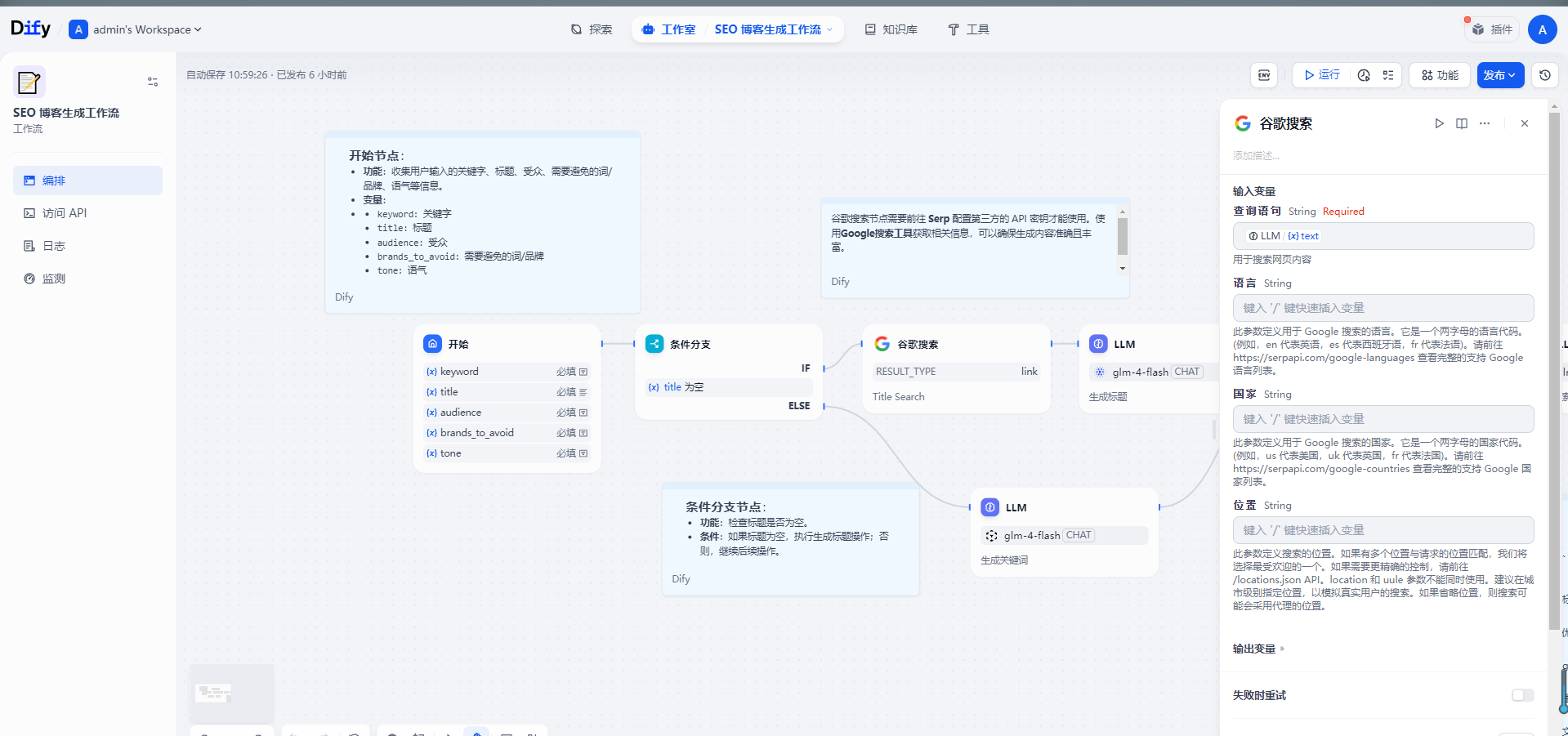Click the 语言 input field
Screen dimensions: 1568x736
1383,308
